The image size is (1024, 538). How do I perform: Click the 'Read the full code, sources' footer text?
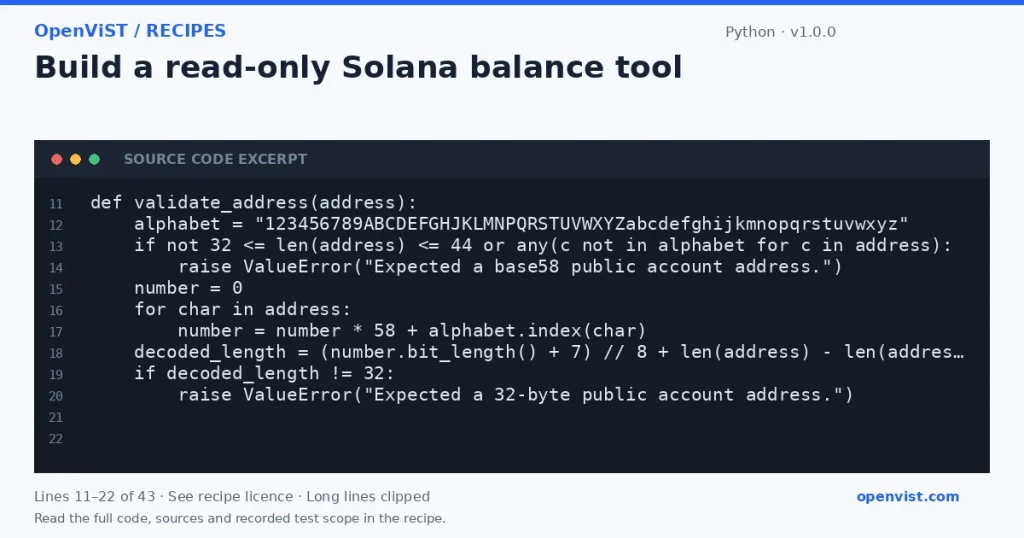[x=240, y=518]
